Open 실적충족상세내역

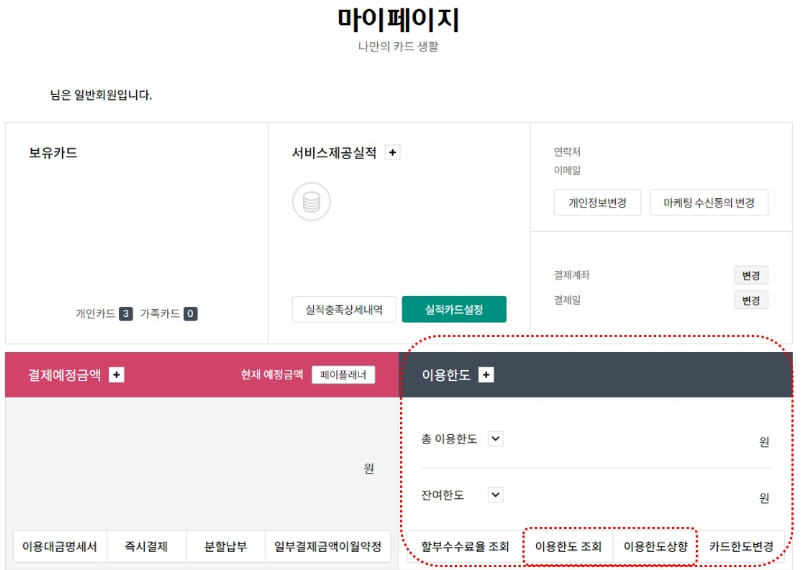[344, 310]
